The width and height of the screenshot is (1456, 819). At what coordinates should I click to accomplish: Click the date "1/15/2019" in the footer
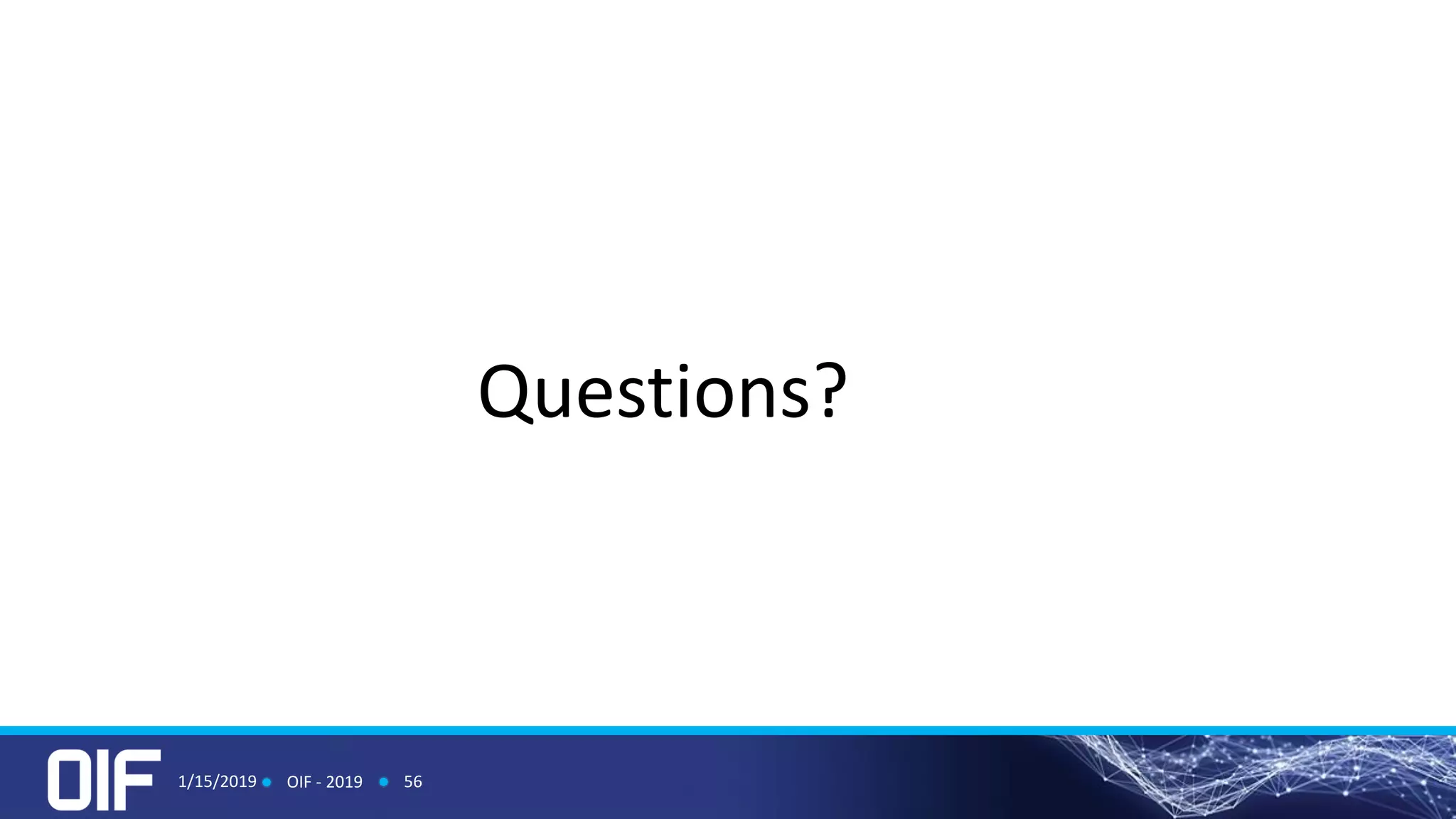coord(217,781)
